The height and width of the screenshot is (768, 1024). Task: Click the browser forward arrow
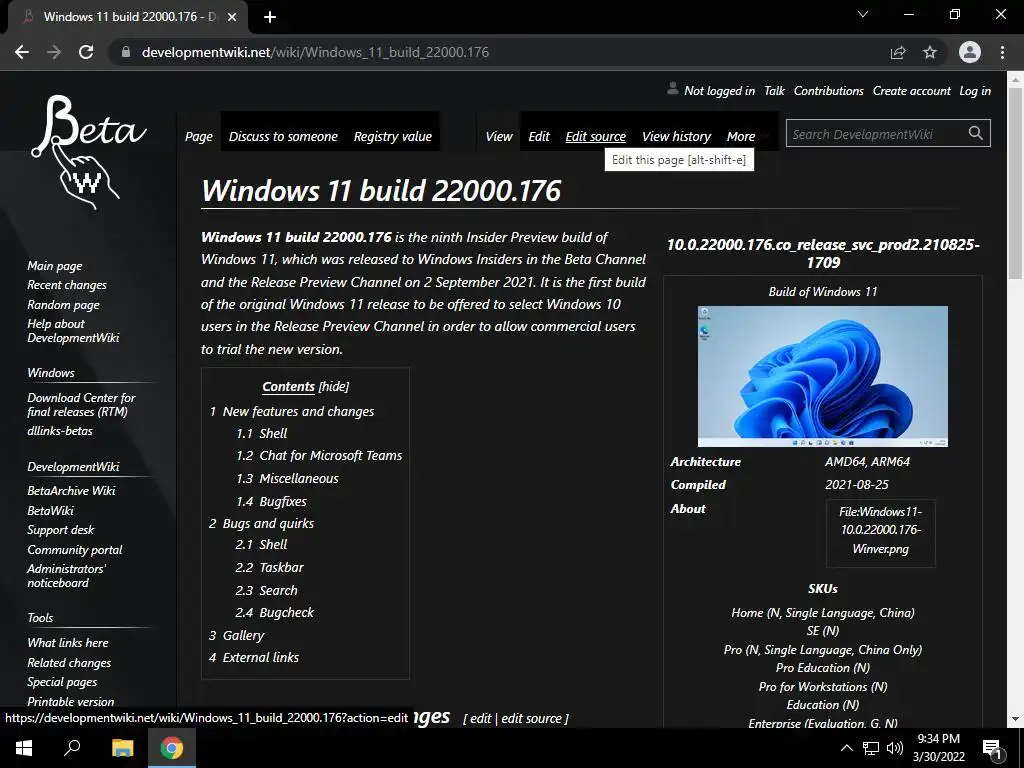tap(54, 52)
